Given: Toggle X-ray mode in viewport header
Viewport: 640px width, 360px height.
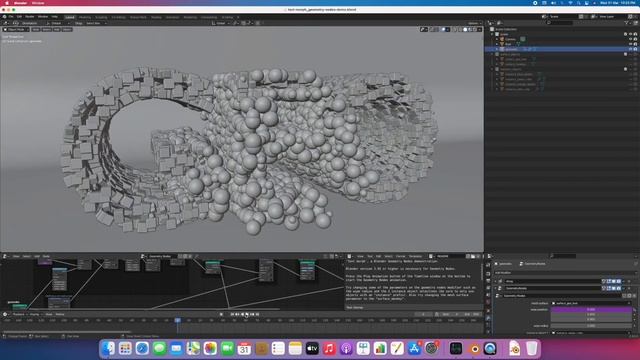Looking at the screenshot, I should coord(455,29).
